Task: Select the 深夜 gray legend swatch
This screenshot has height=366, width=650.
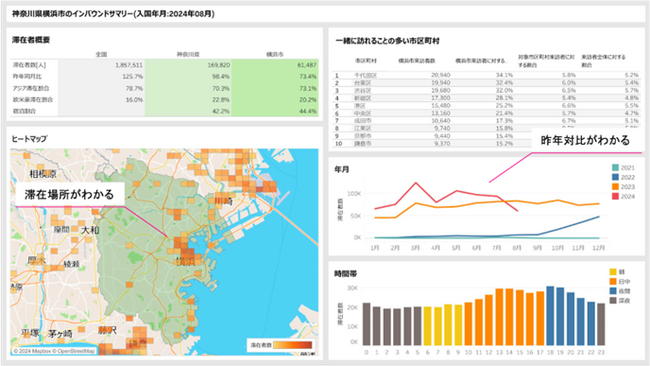Action: point(613,301)
